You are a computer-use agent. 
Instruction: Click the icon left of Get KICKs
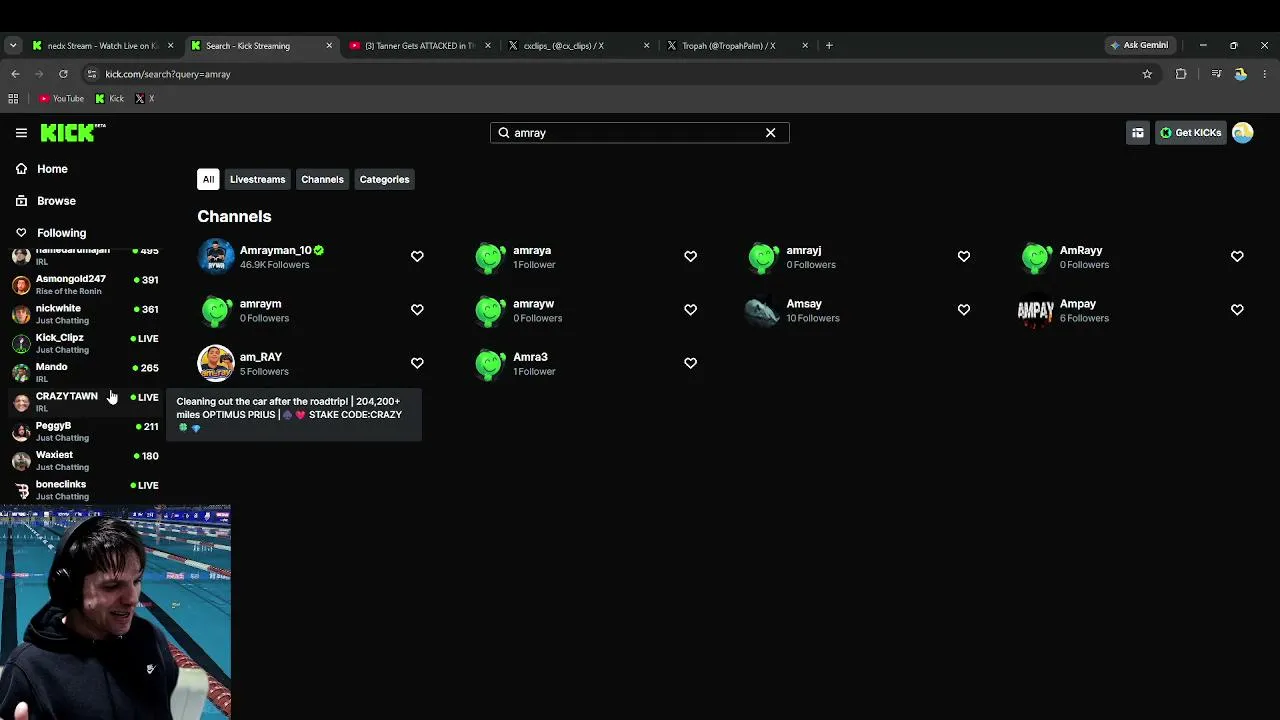1138,133
